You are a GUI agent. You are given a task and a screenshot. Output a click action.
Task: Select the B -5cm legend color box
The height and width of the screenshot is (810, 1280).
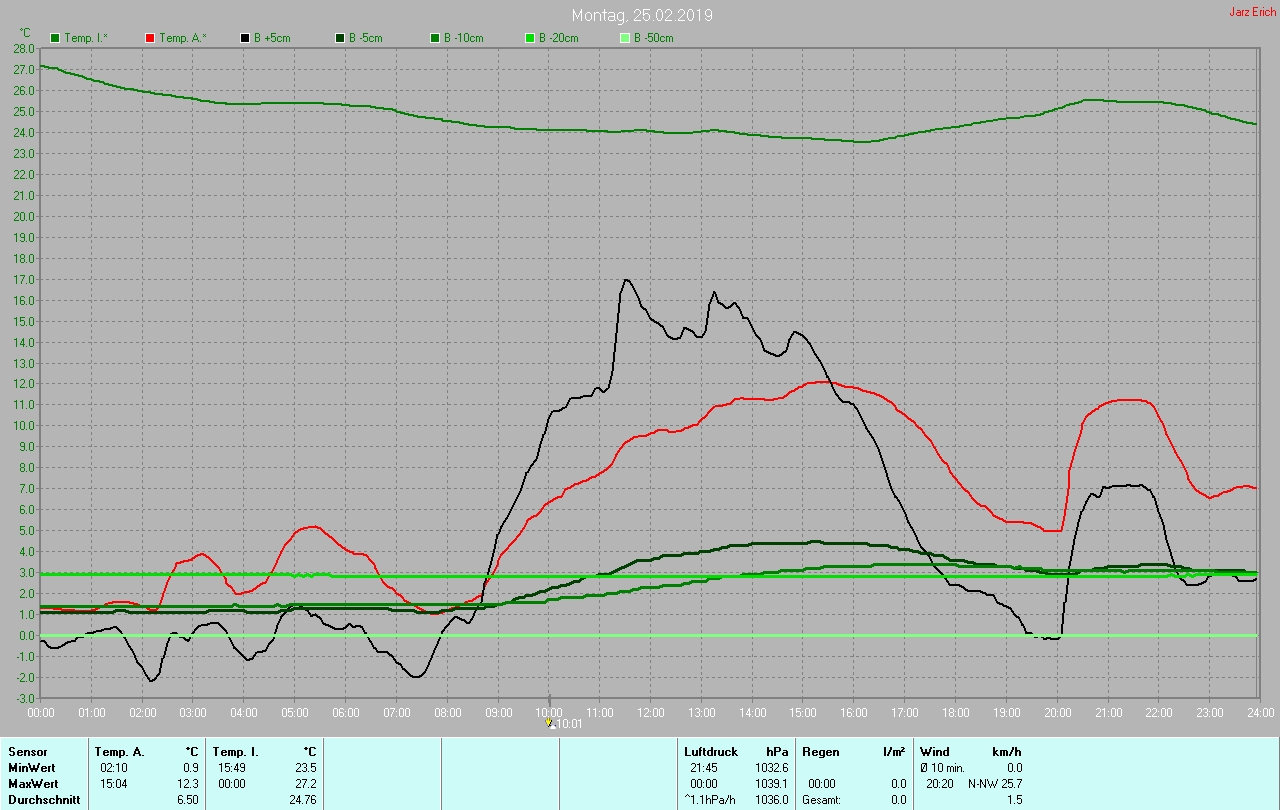[340, 38]
